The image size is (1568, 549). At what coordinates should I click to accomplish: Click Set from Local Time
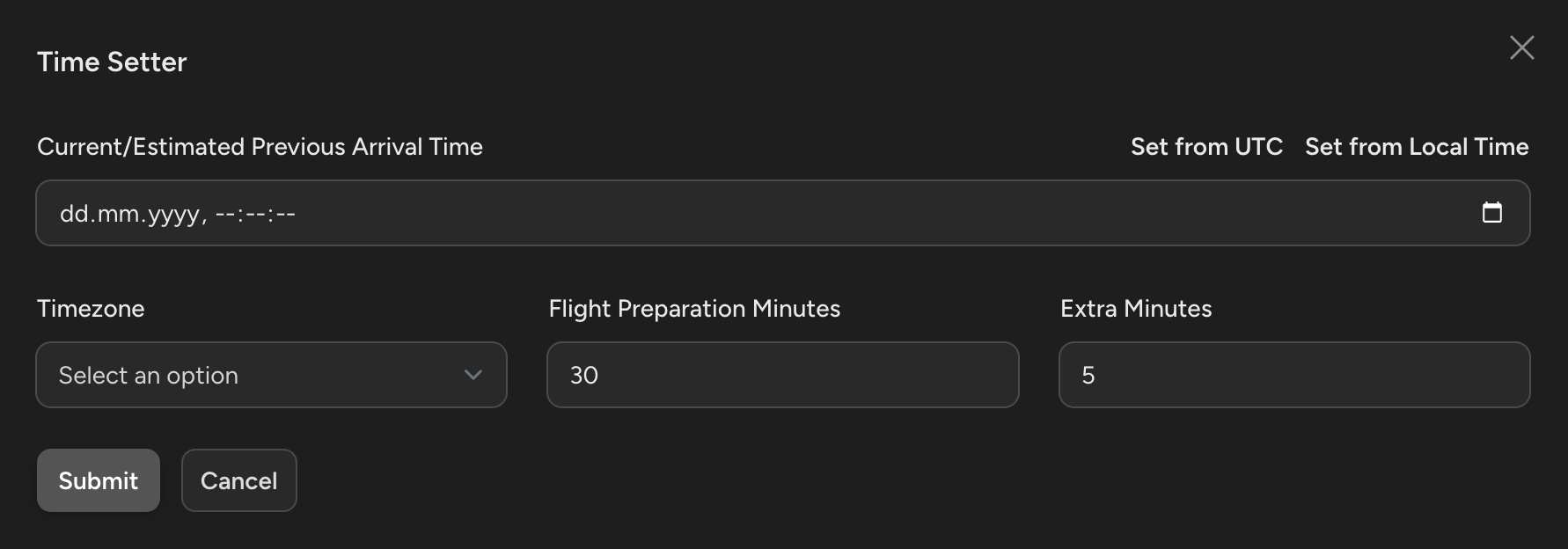tap(1417, 146)
